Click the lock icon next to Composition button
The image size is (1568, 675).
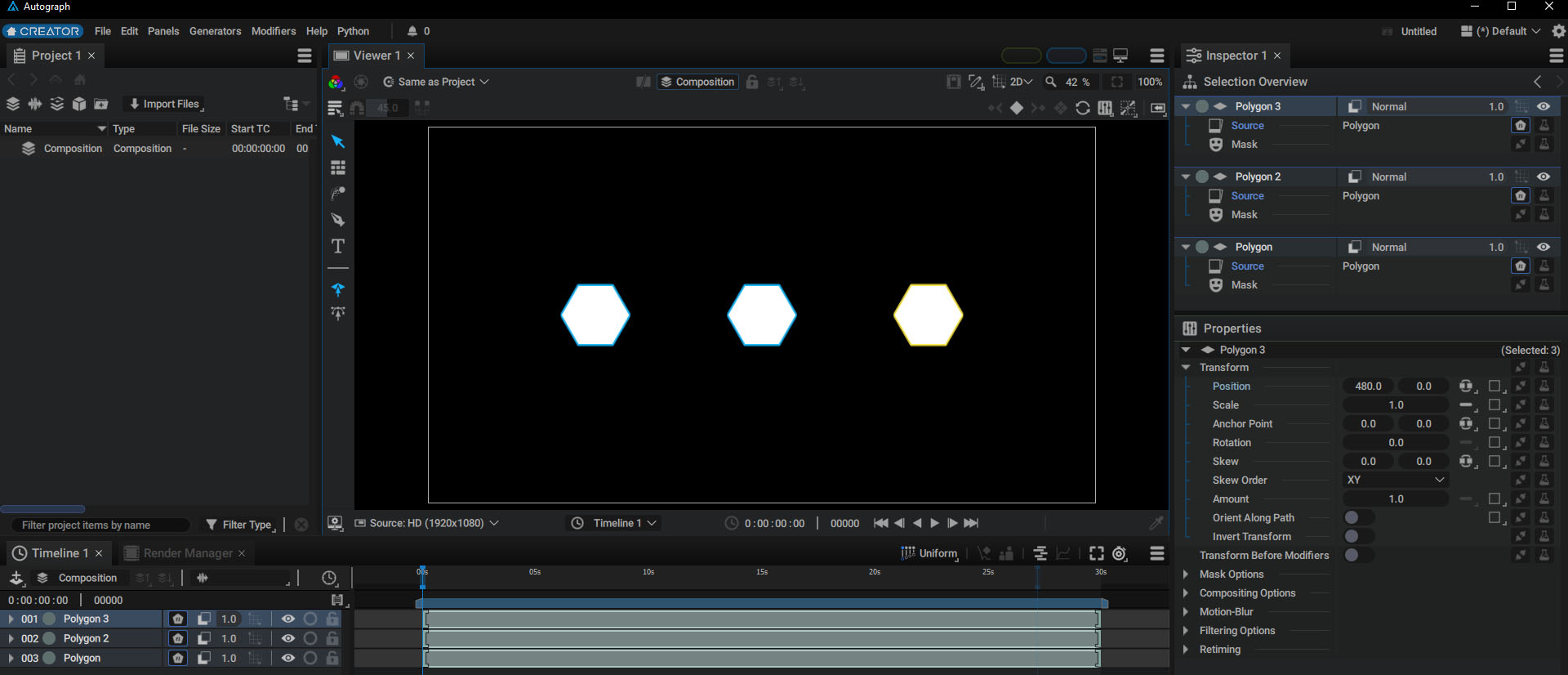752,82
